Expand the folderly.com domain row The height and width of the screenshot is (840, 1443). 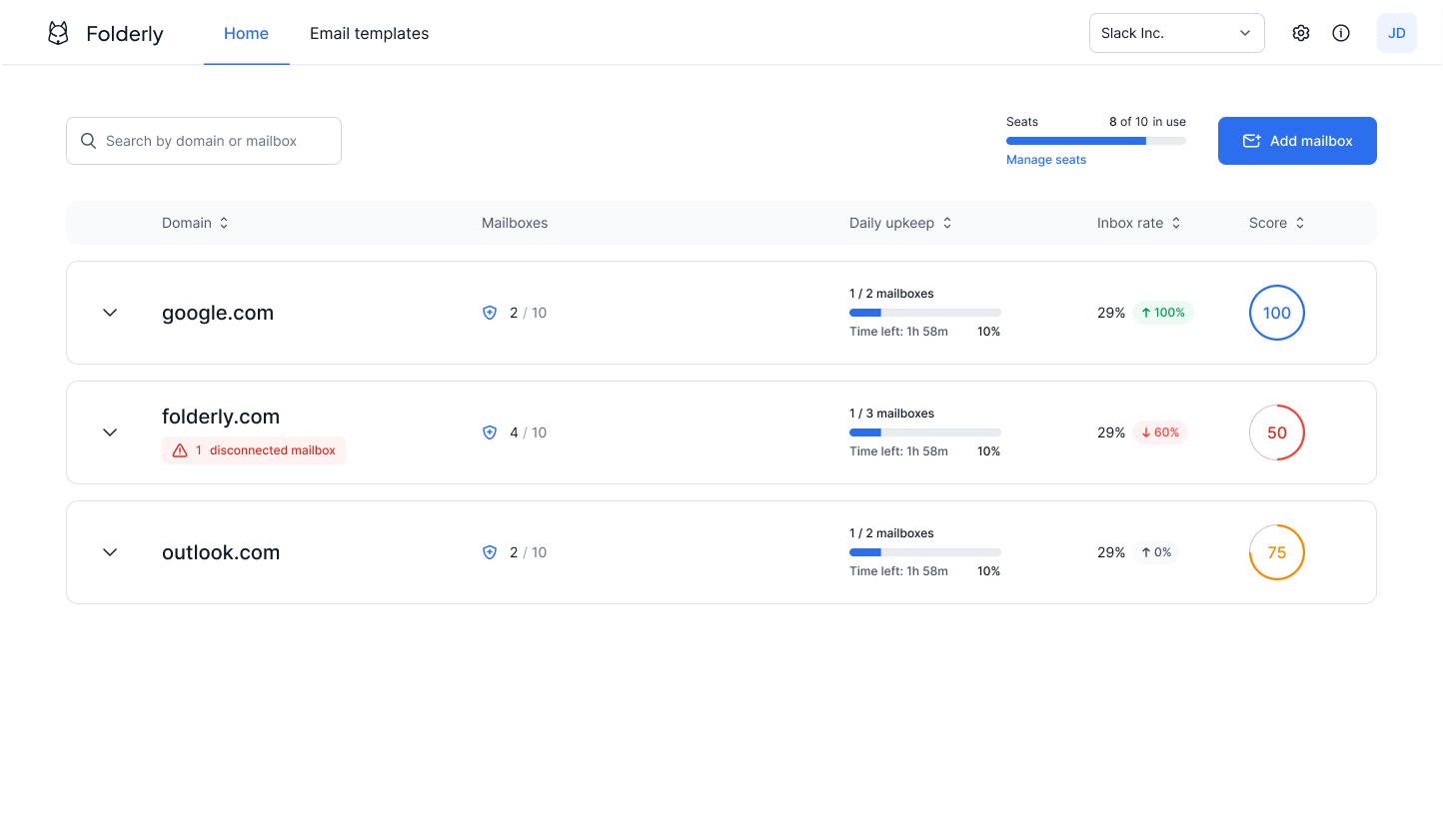110,432
